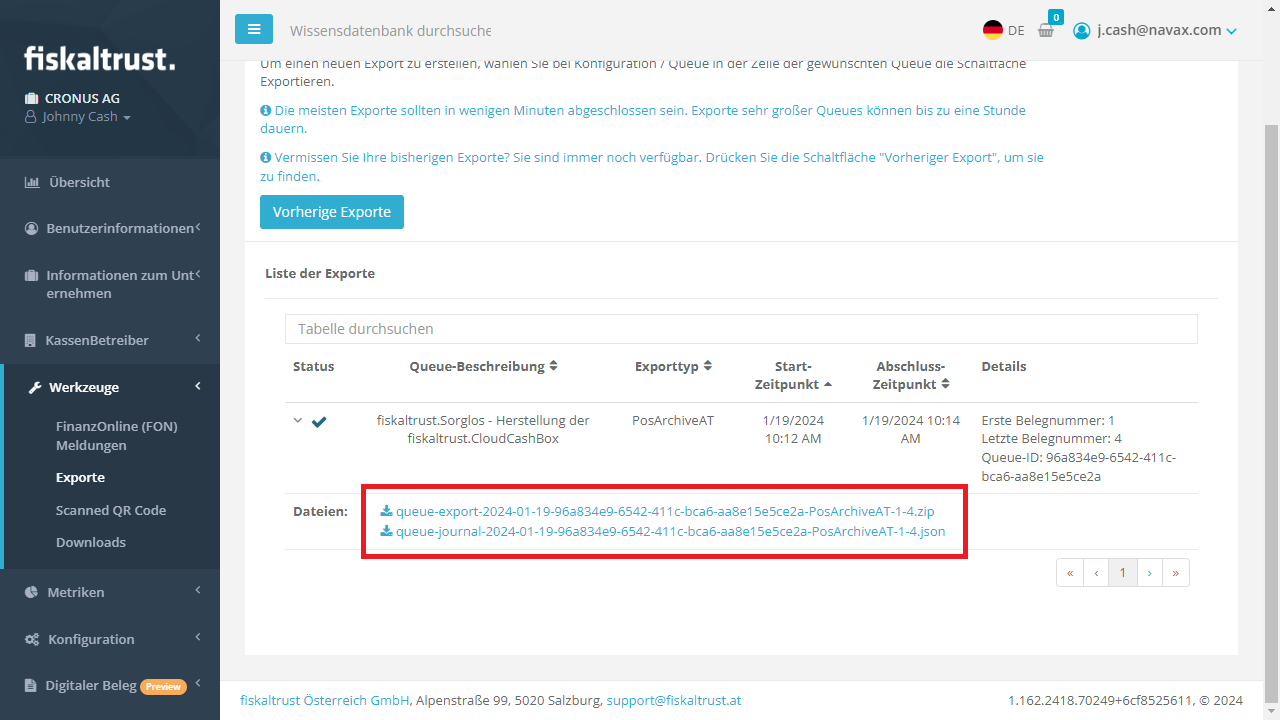Click the Konfiguration gears icon
This screenshot has width=1280, height=720.
pyautogui.click(x=32, y=639)
